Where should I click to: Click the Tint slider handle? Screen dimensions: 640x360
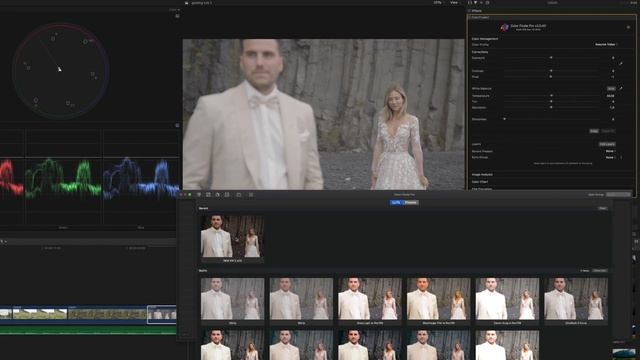(551, 102)
